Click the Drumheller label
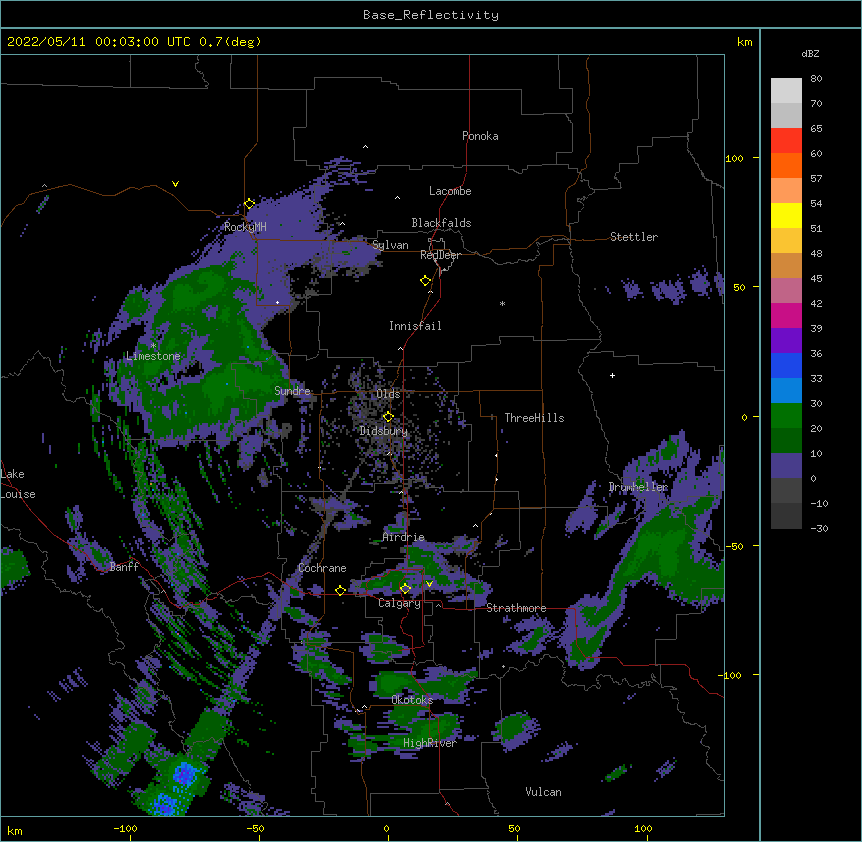 point(638,487)
